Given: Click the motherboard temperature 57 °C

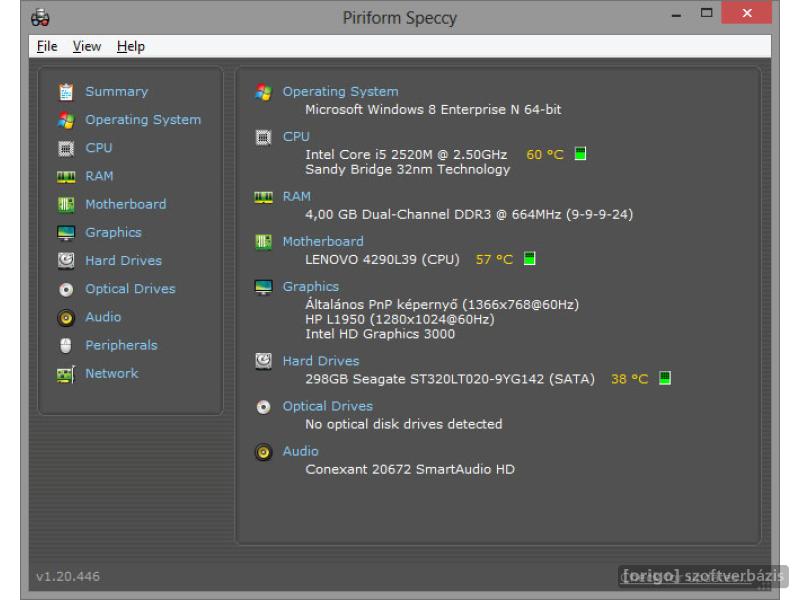Looking at the screenshot, I should tap(494, 259).
